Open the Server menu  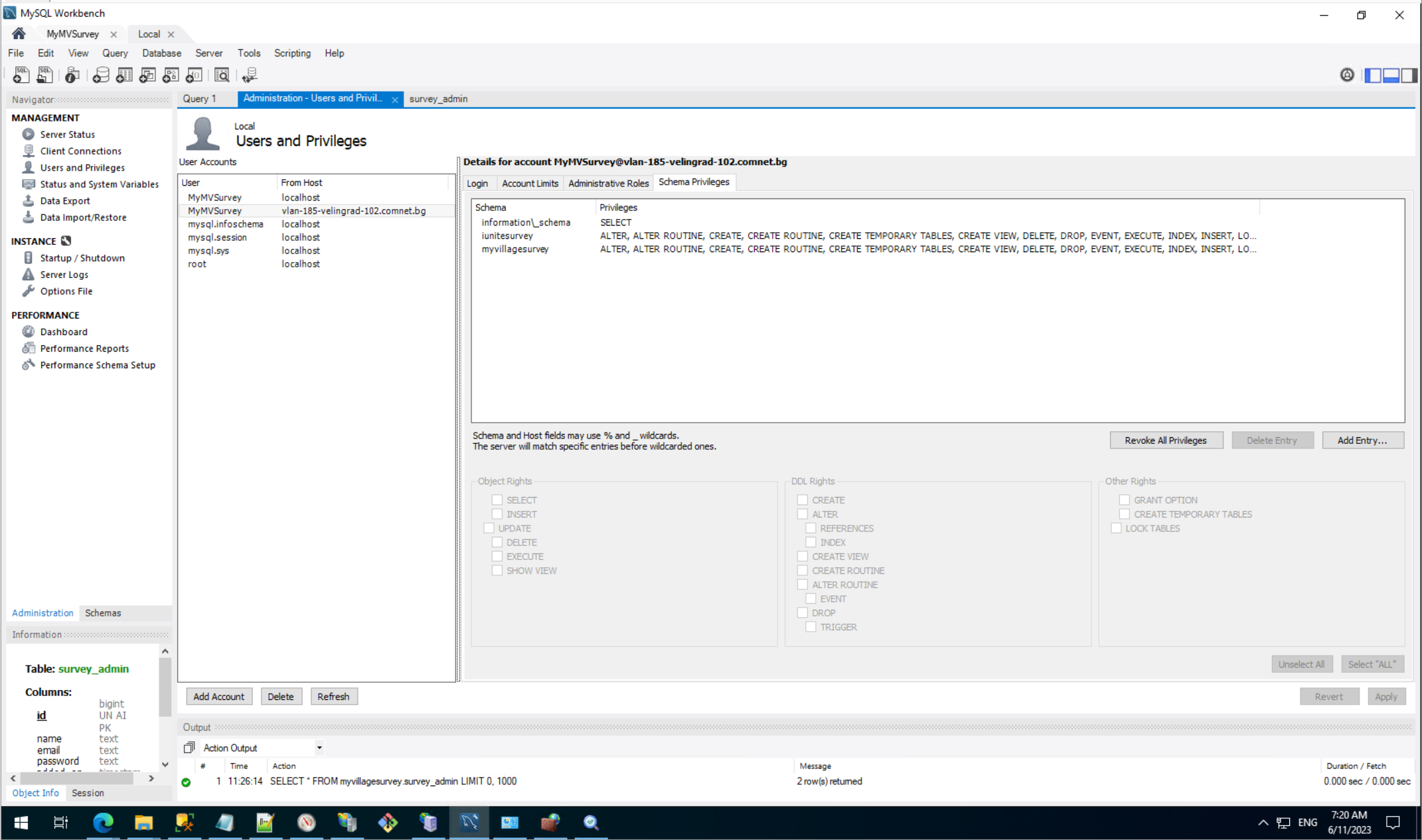(208, 53)
